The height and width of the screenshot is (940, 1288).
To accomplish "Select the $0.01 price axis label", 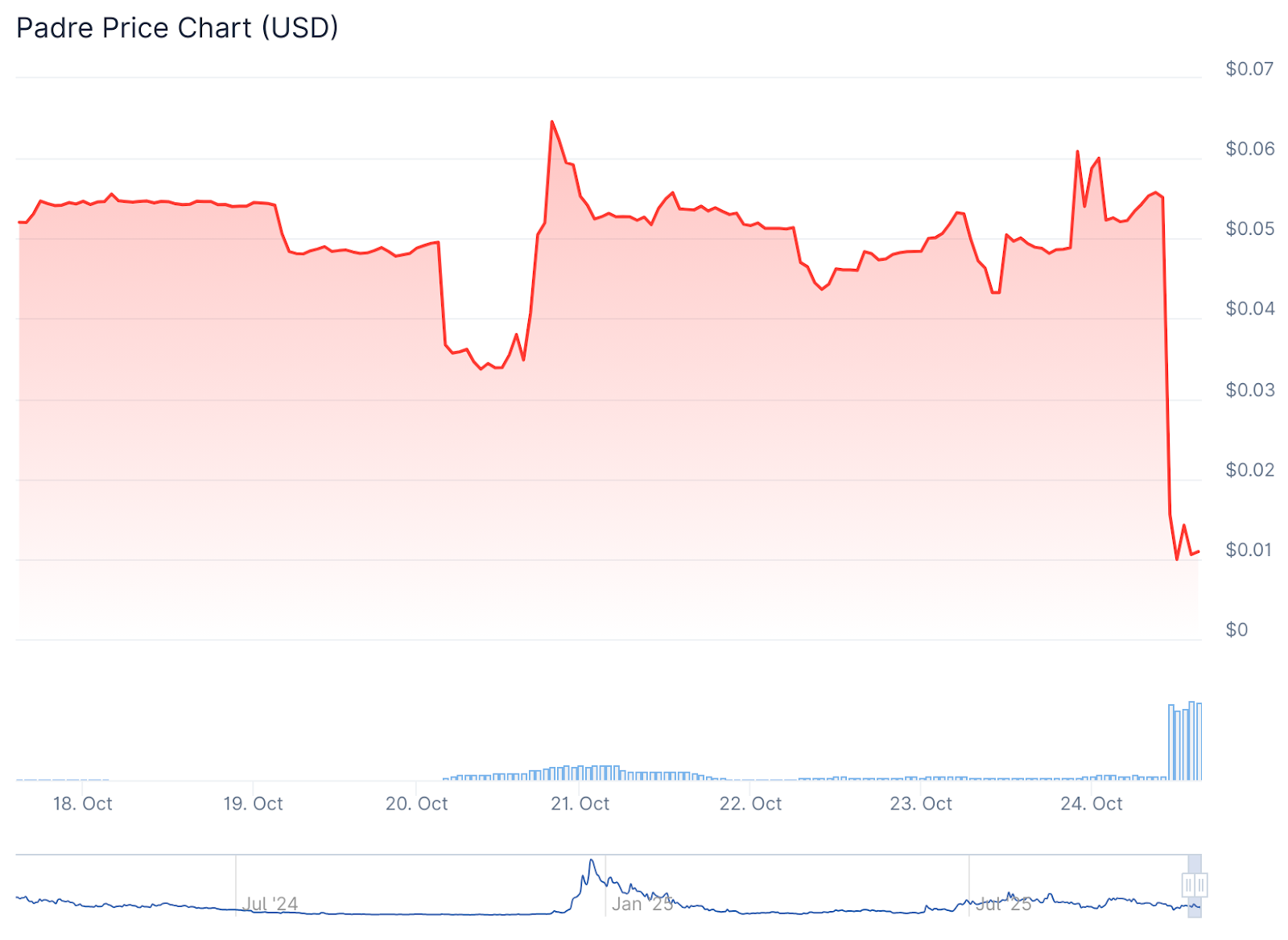I will 1249,550.
